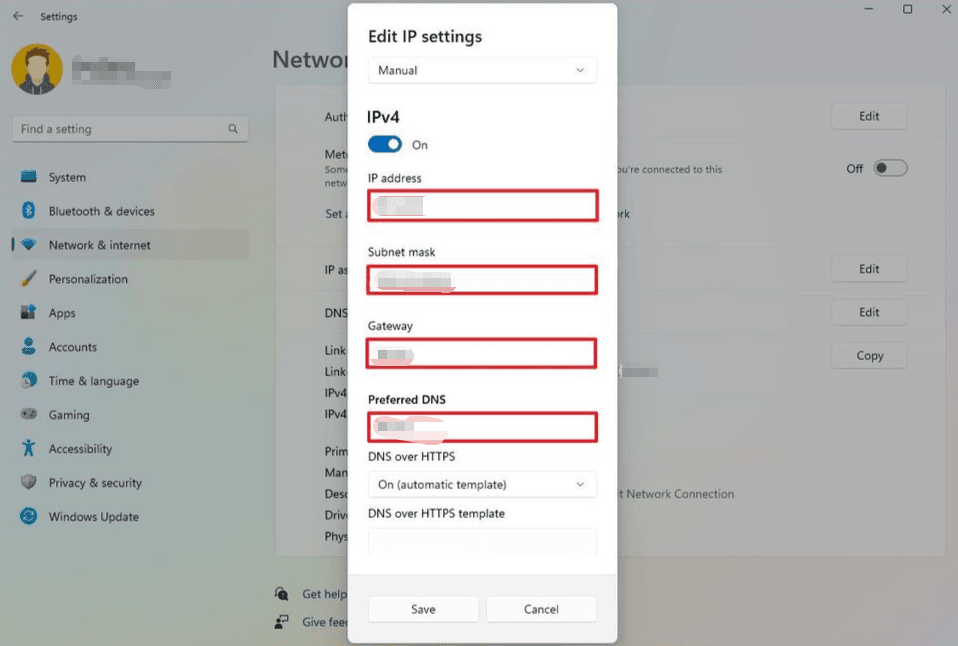Click the System monitor icon

click(29, 177)
